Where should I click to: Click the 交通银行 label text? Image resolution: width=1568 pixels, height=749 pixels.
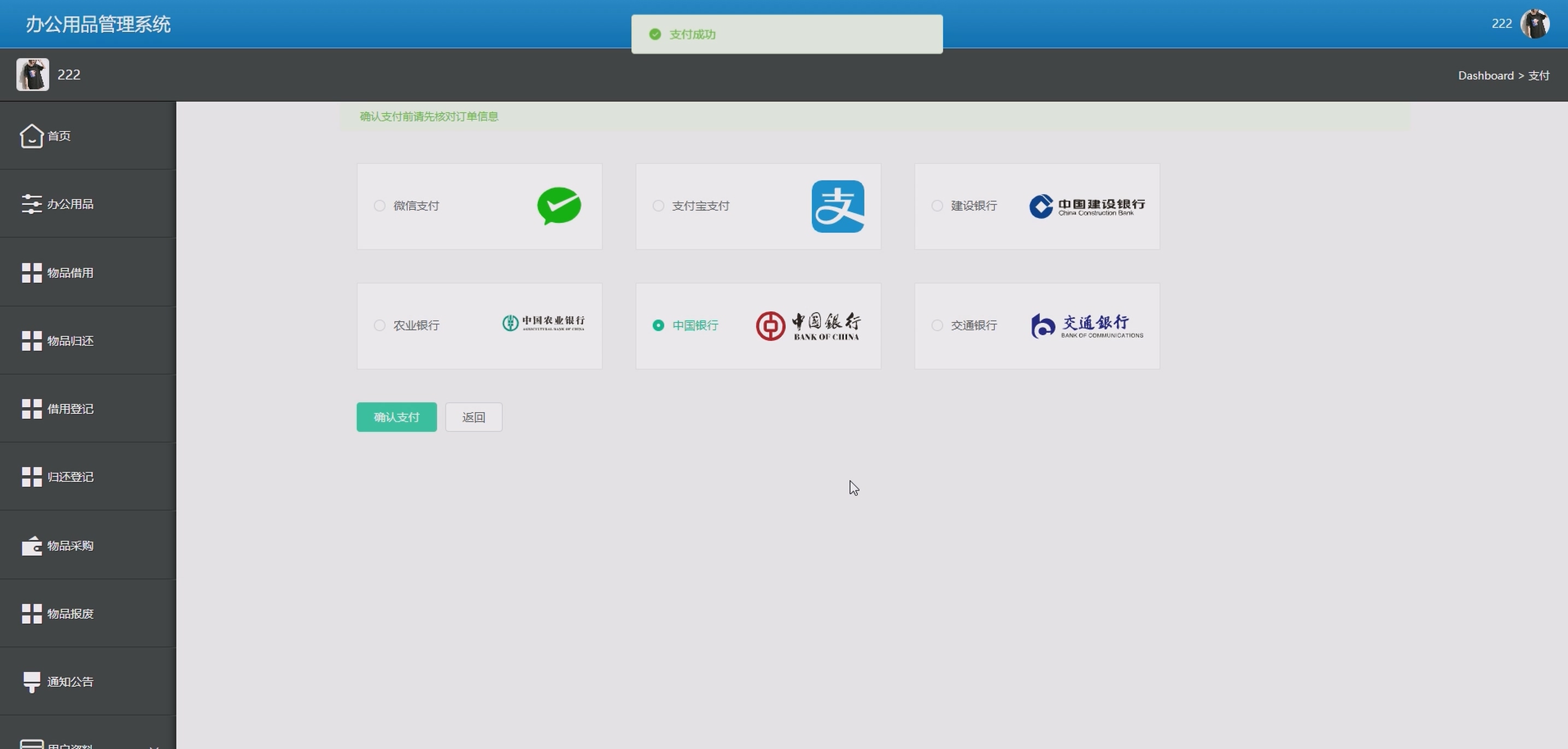point(974,325)
